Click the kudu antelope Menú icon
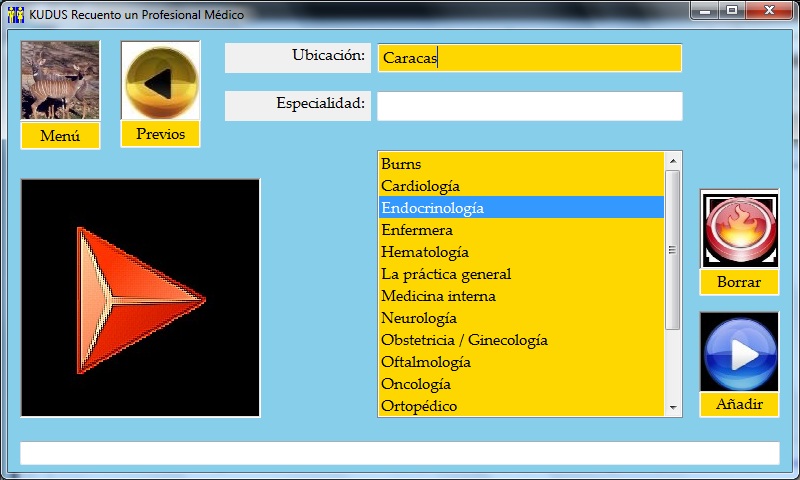Viewport: 800px width, 480px height. coord(60,81)
